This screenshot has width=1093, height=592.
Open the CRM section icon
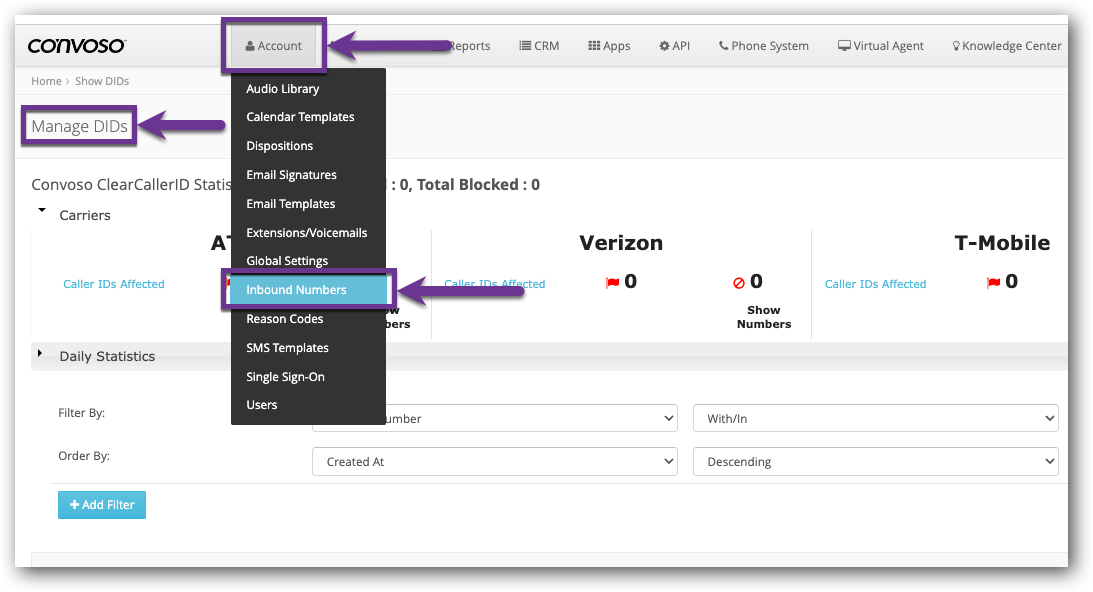coord(524,45)
